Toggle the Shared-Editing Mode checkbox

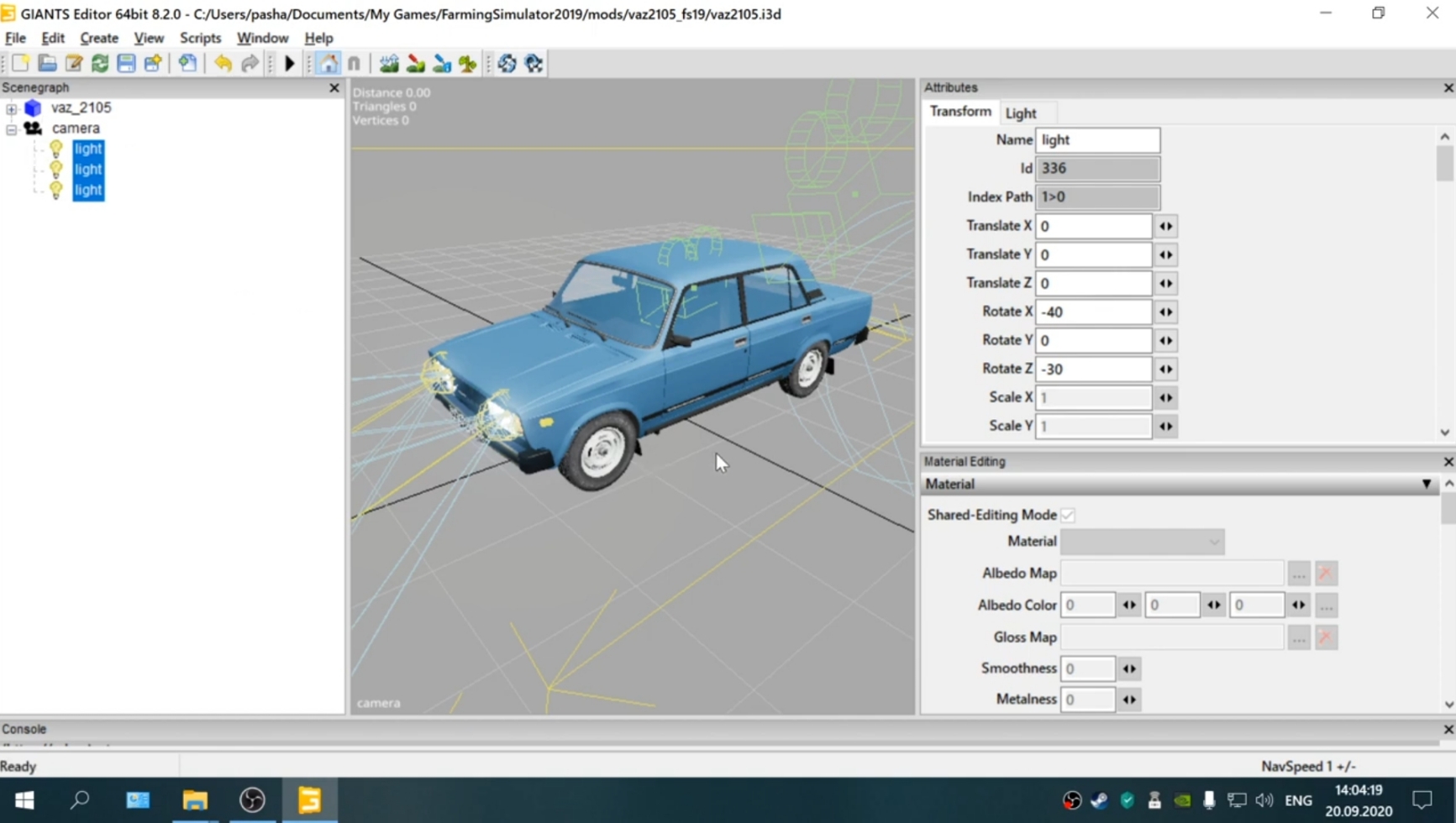(x=1068, y=515)
